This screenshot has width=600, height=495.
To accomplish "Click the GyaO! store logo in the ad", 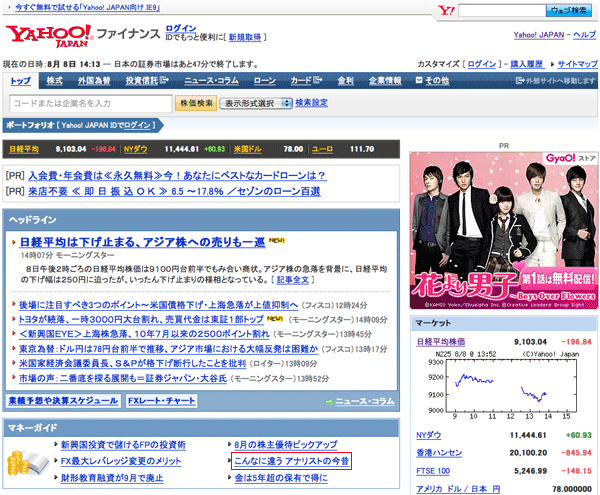I will pyautogui.click(x=563, y=160).
